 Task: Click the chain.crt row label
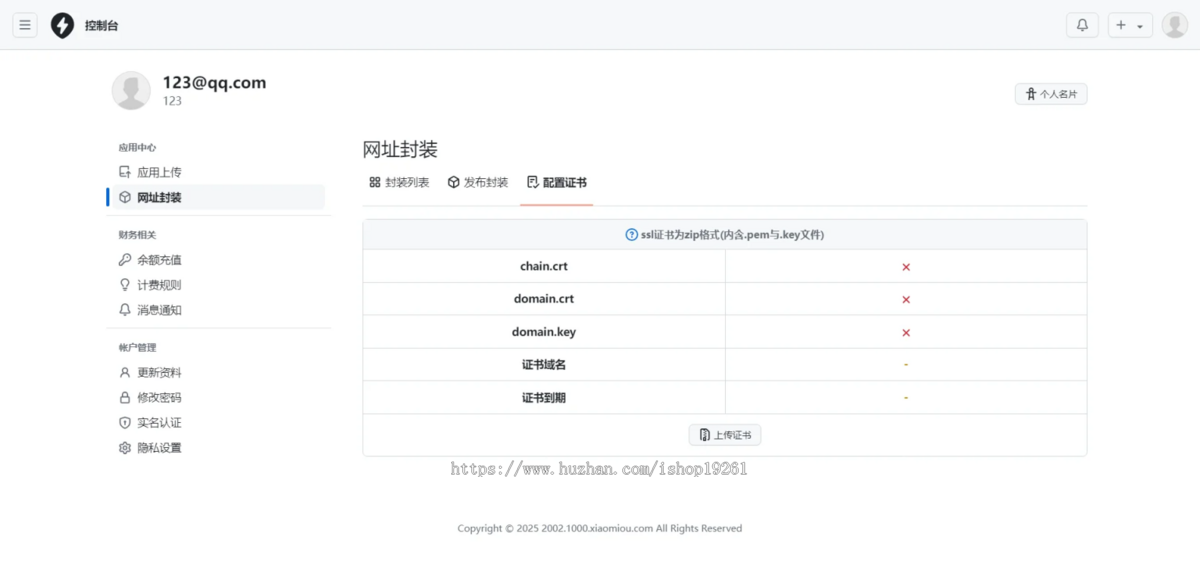(x=544, y=266)
